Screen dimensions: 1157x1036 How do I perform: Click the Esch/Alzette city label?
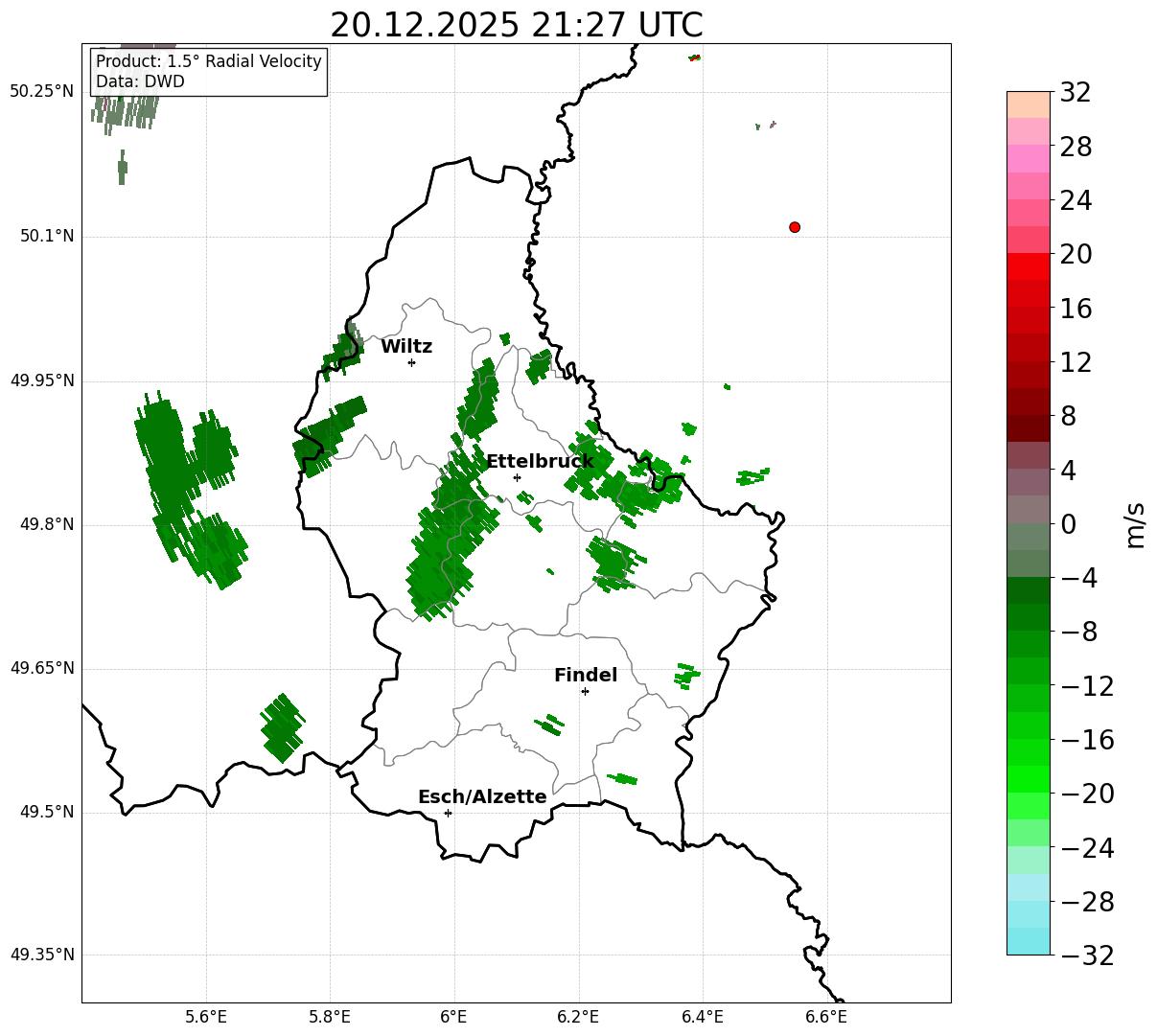coord(482,797)
